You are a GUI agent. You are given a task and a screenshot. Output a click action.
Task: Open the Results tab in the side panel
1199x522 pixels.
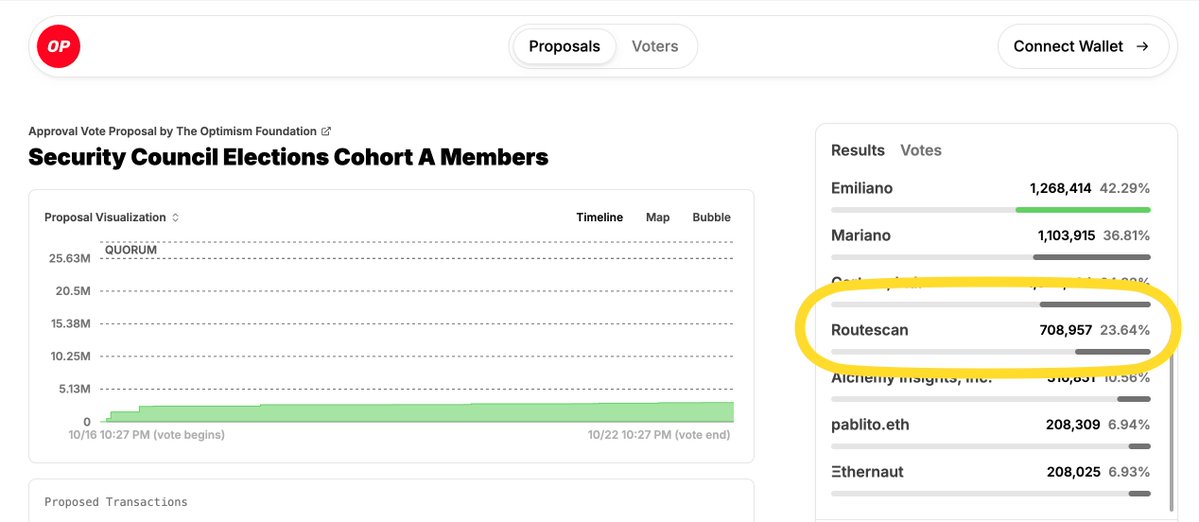point(857,151)
